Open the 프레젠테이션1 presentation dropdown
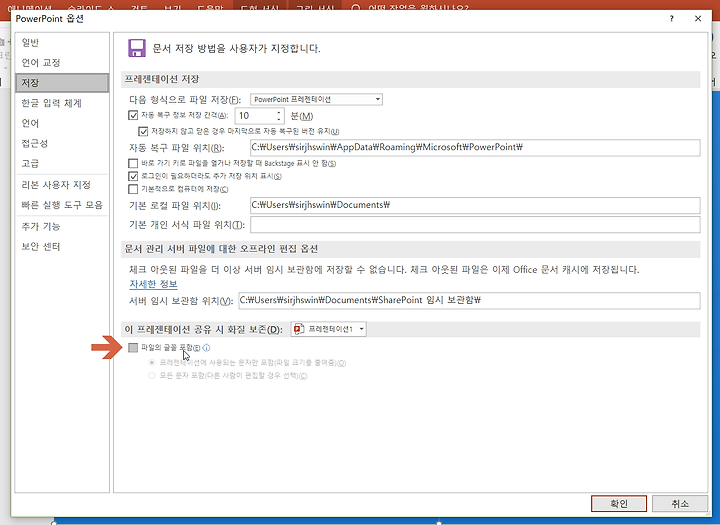The width and height of the screenshot is (720, 525). pos(328,329)
